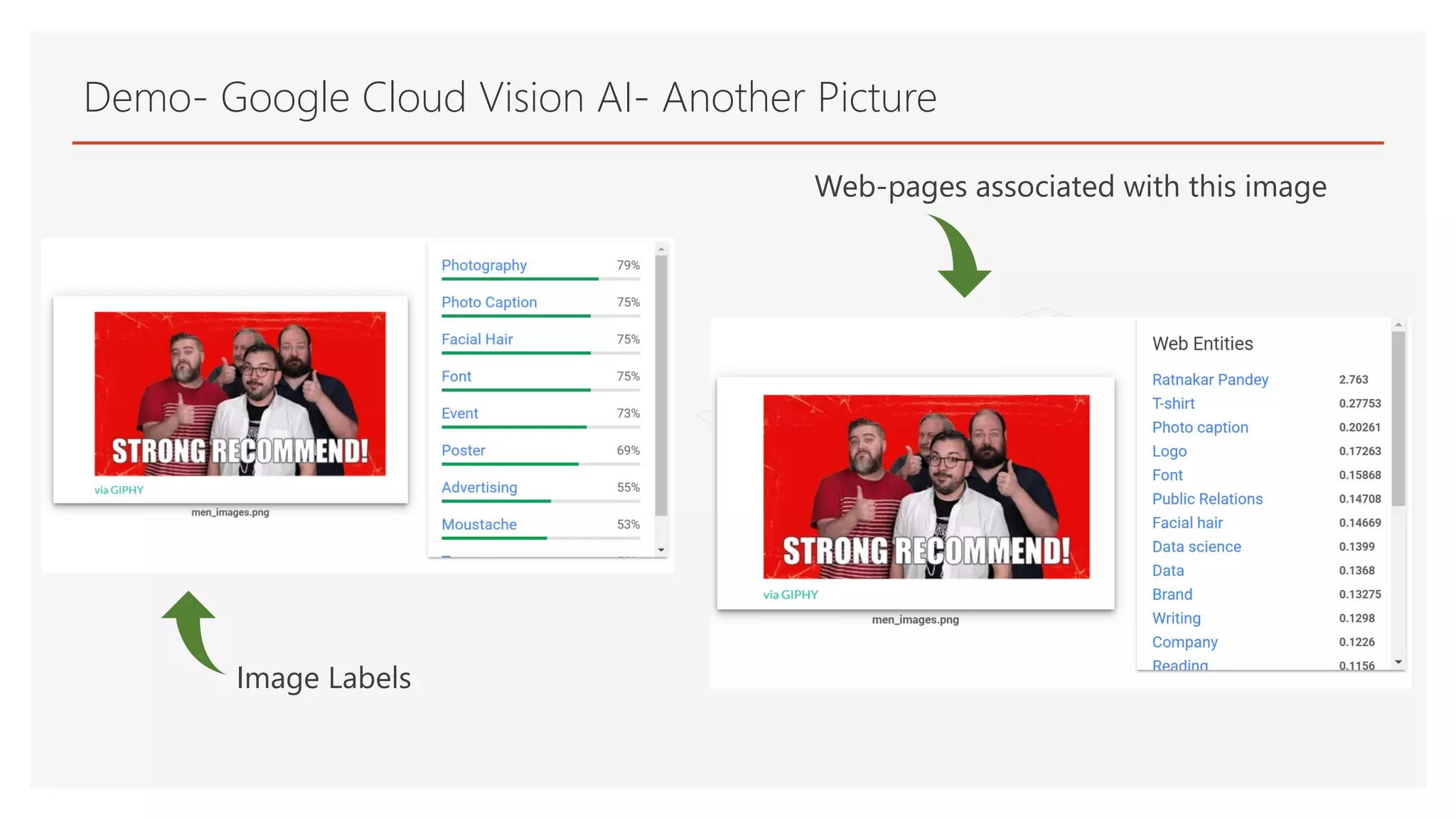
Task: Click the Photo caption web entity
Action: pyautogui.click(x=1200, y=427)
